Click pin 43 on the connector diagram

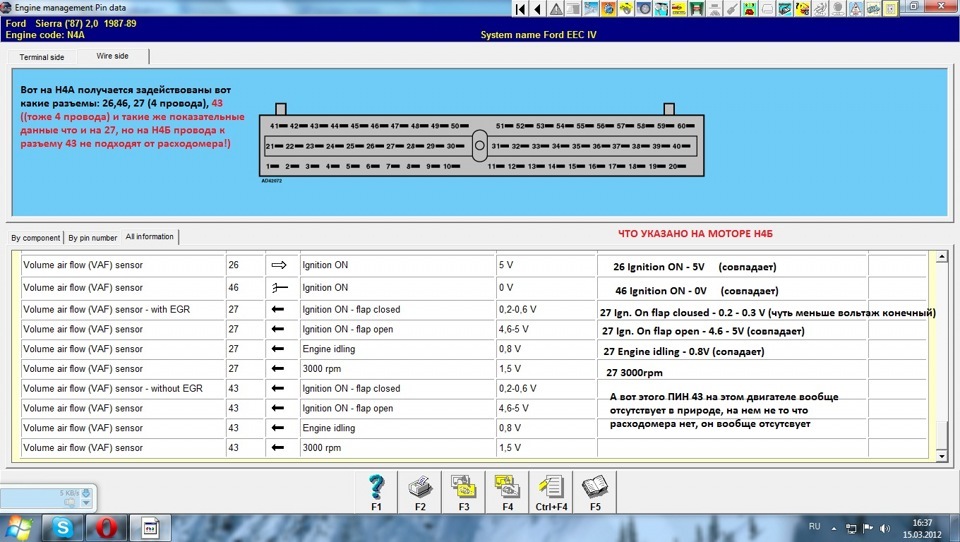(x=318, y=126)
